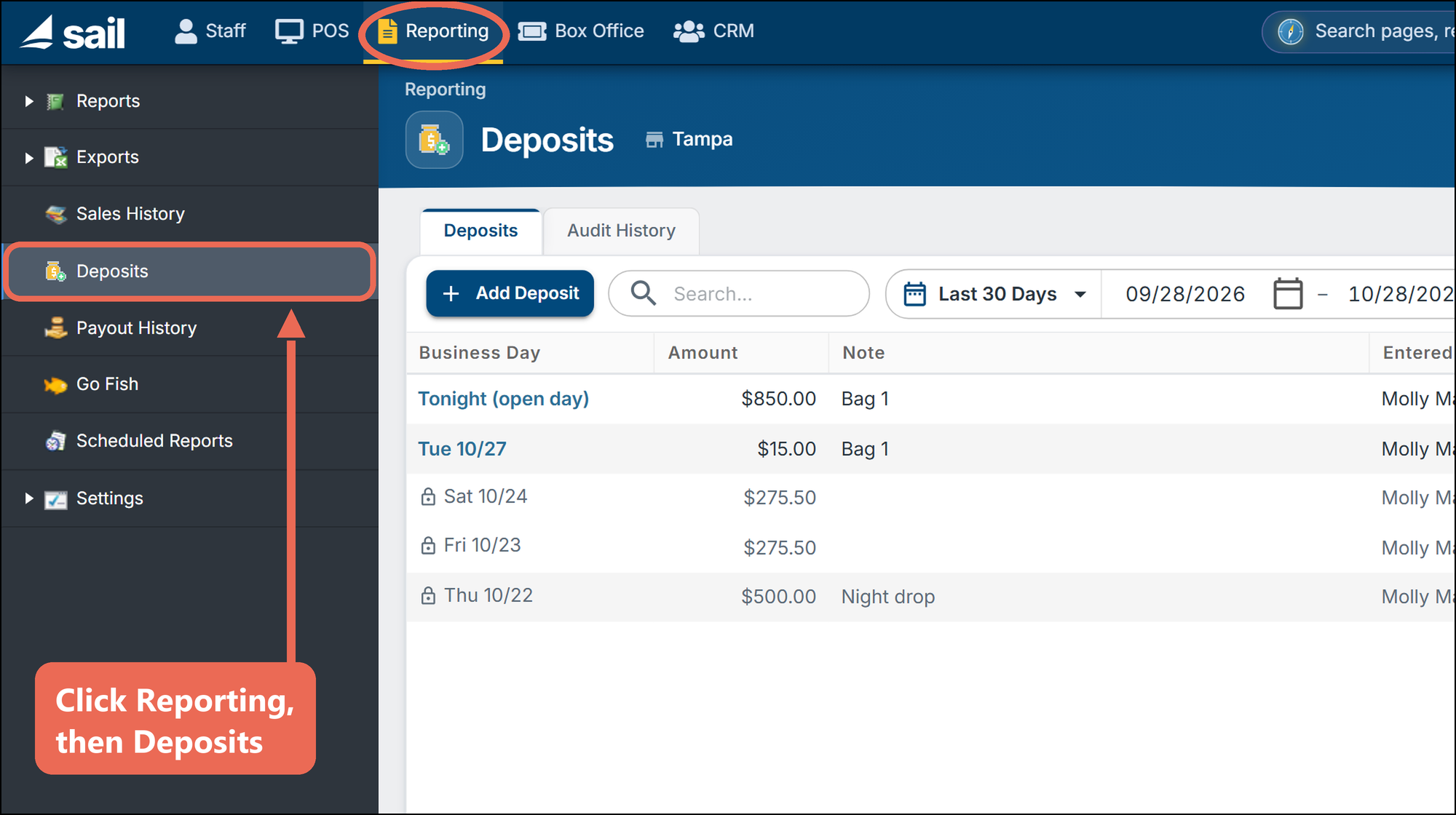The width and height of the screenshot is (1456, 815).
Task: Expand the Exports tree arrow
Action: click(29, 158)
